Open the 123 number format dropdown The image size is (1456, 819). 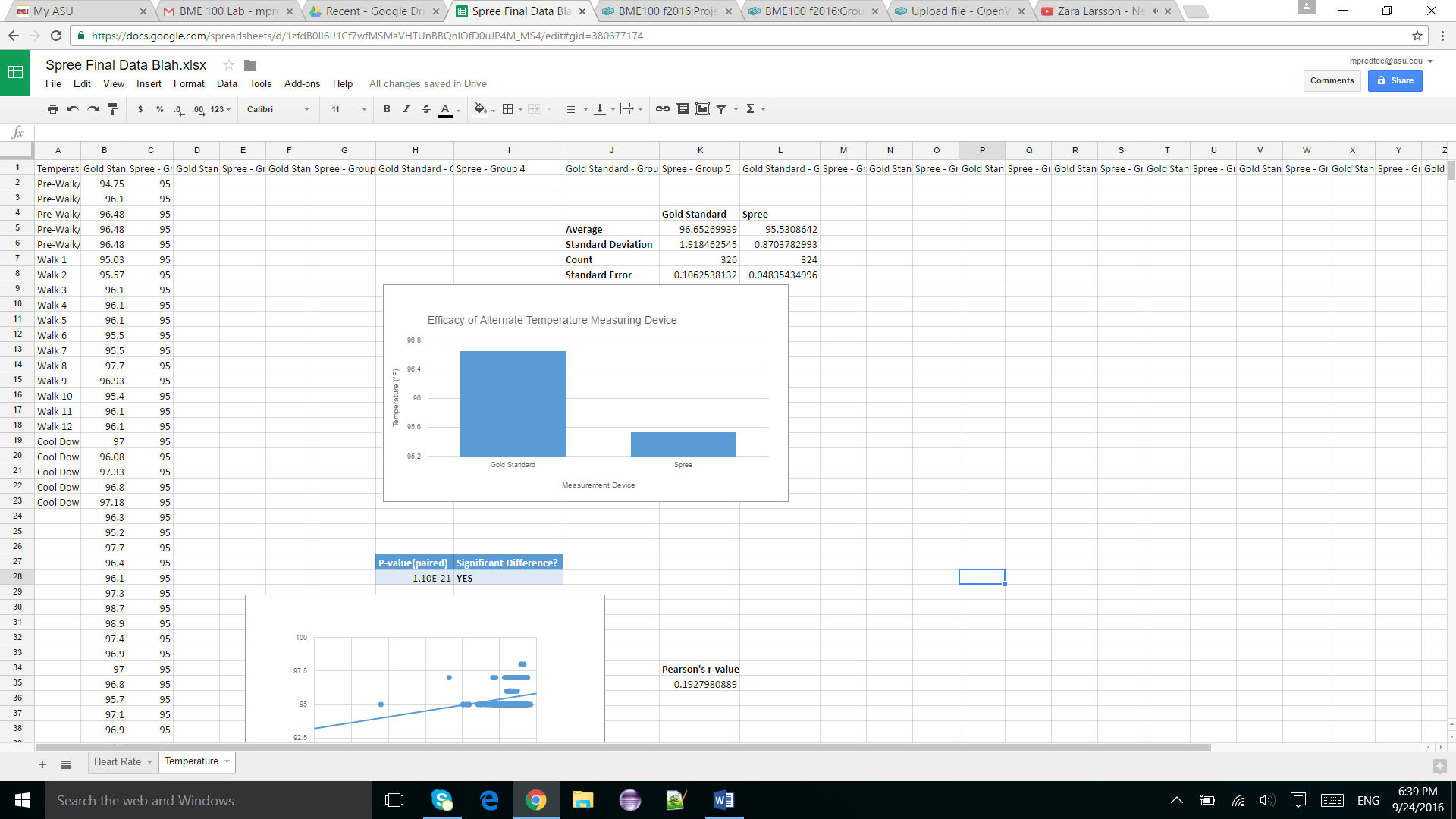click(220, 109)
